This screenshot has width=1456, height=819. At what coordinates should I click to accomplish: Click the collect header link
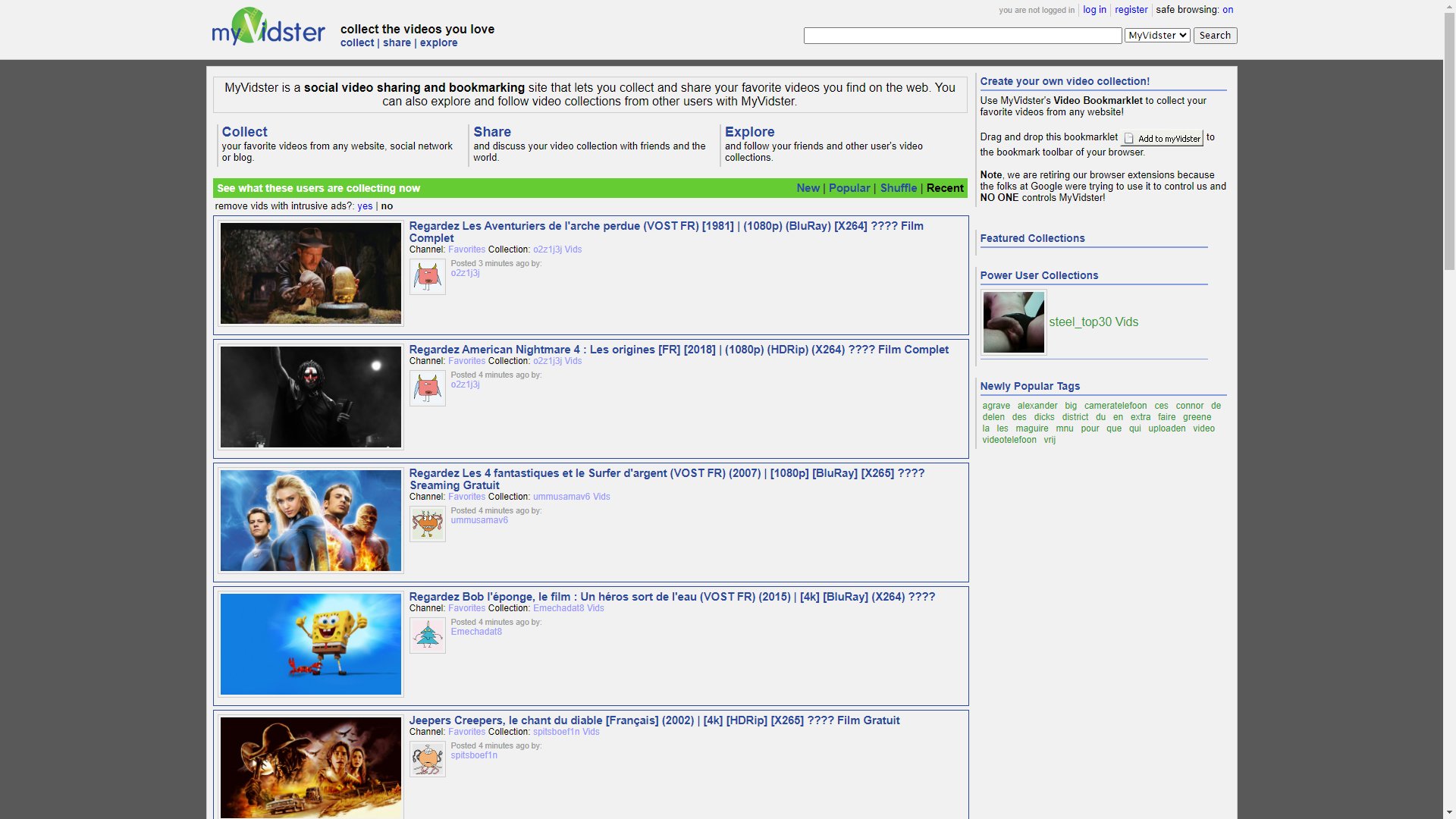tap(357, 43)
